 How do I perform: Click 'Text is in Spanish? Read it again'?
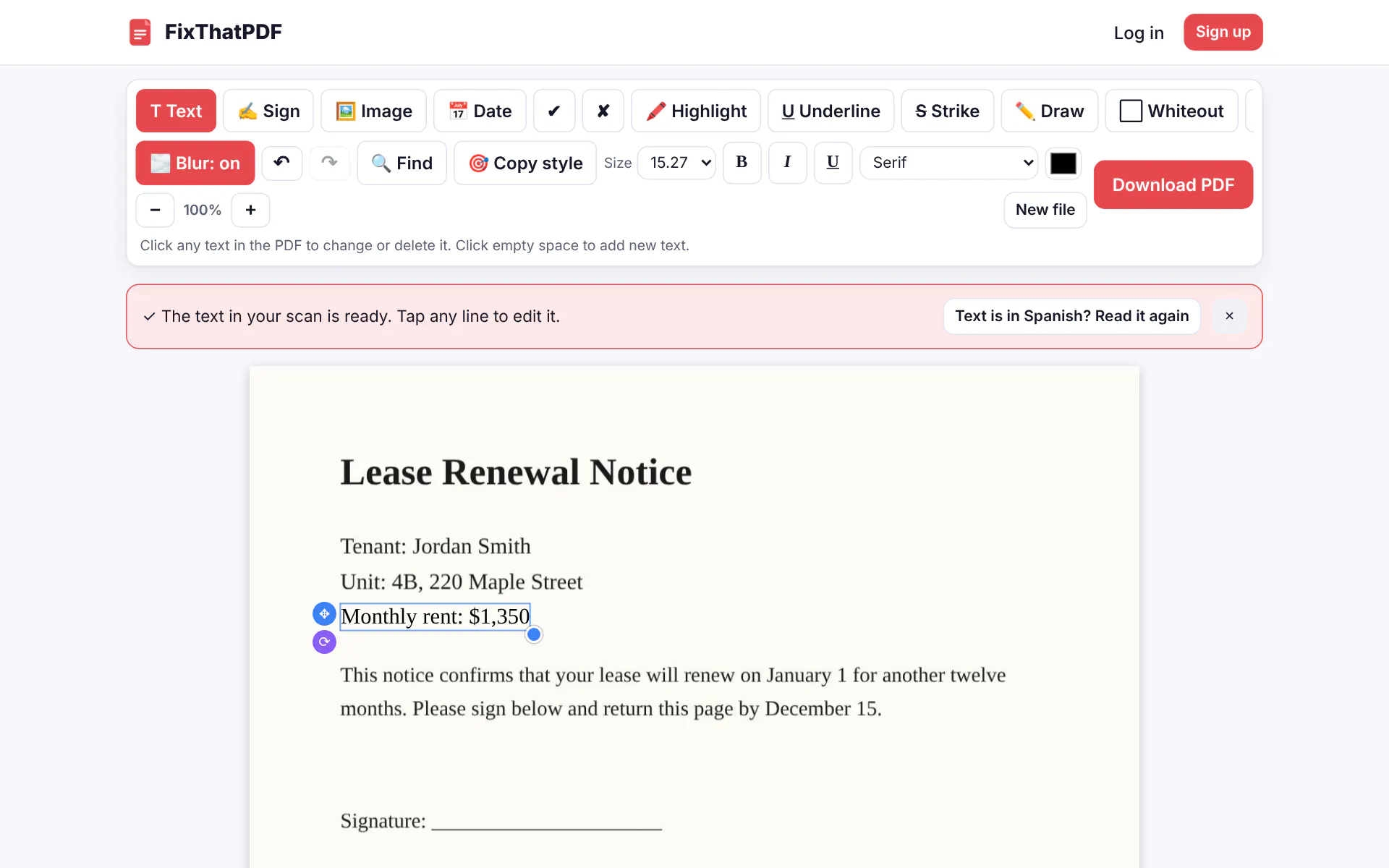tap(1071, 316)
